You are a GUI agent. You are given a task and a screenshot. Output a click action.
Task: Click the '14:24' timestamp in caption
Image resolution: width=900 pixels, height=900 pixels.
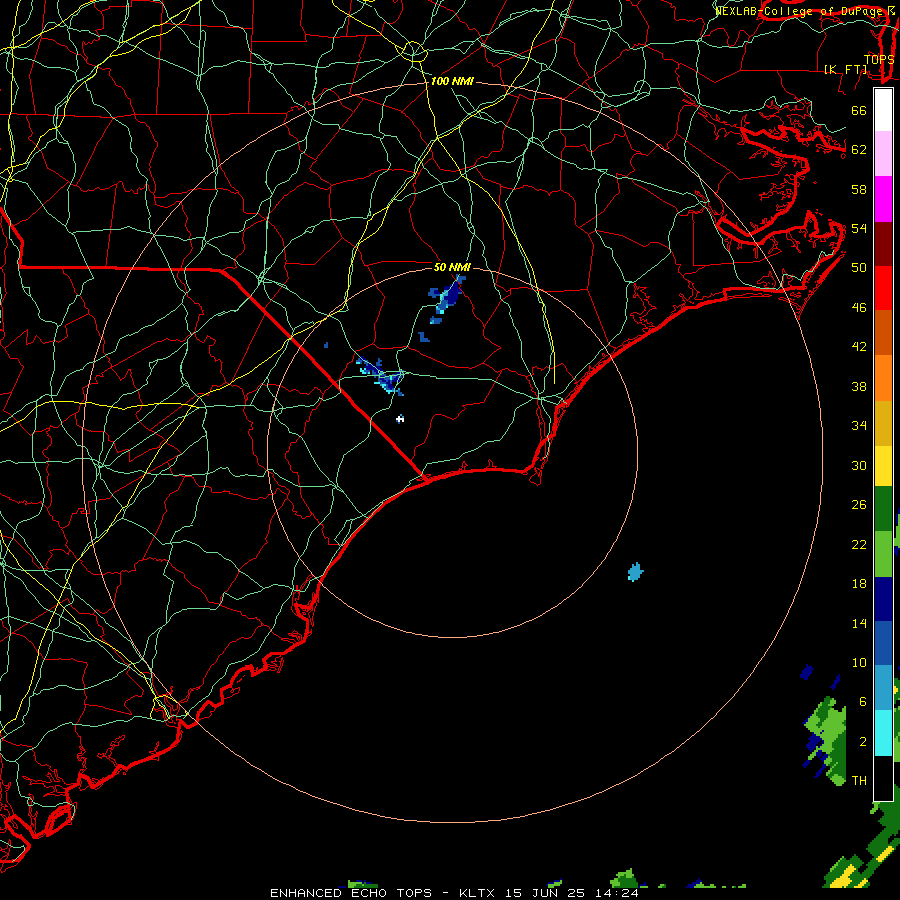coord(616,893)
